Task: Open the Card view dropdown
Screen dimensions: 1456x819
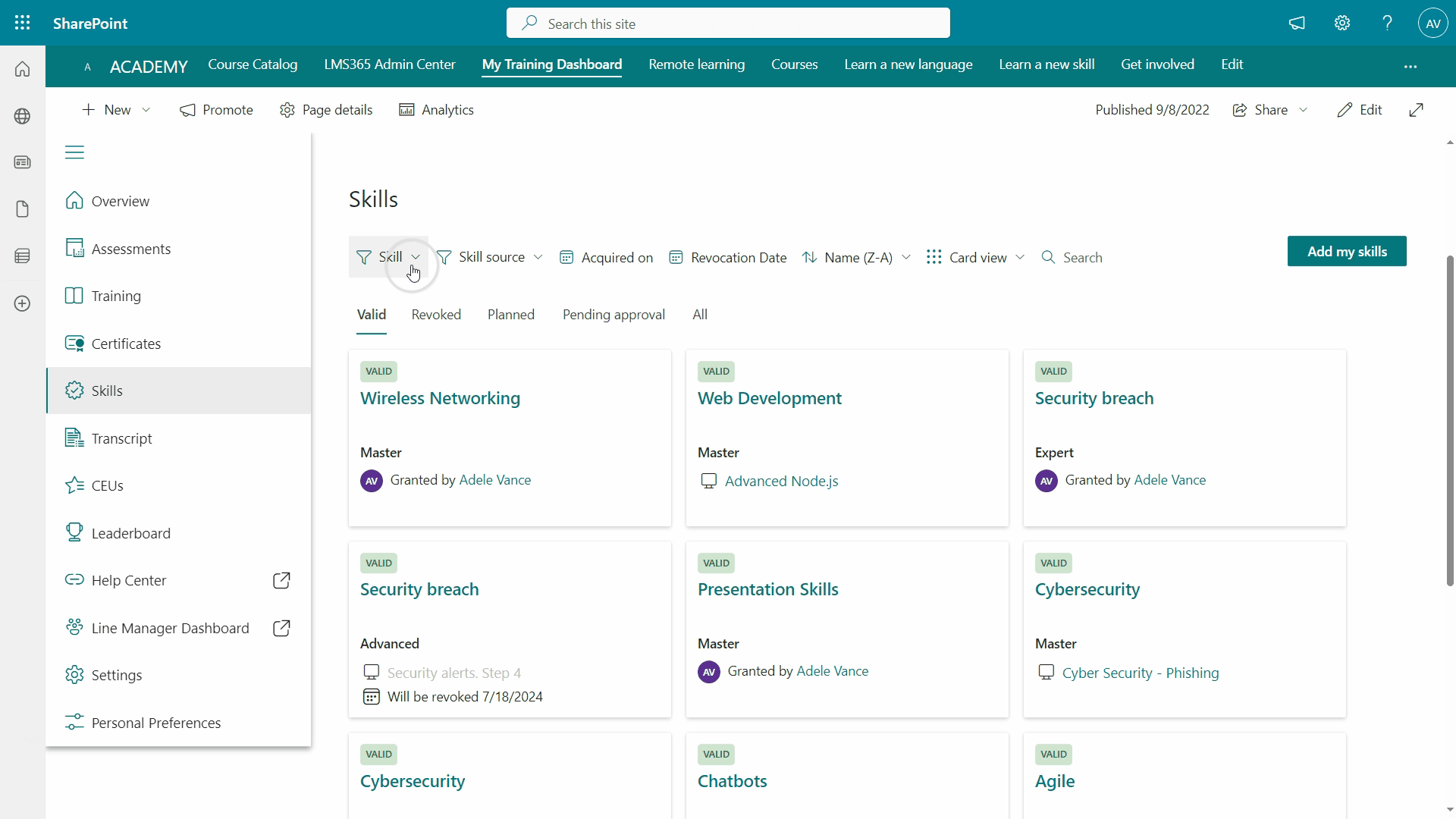Action: click(x=976, y=258)
